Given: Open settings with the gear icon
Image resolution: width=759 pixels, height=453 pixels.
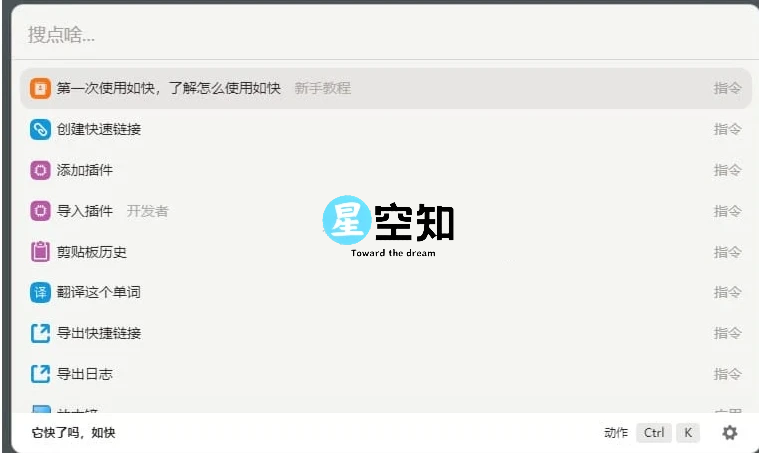Looking at the screenshot, I should [x=730, y=433].
